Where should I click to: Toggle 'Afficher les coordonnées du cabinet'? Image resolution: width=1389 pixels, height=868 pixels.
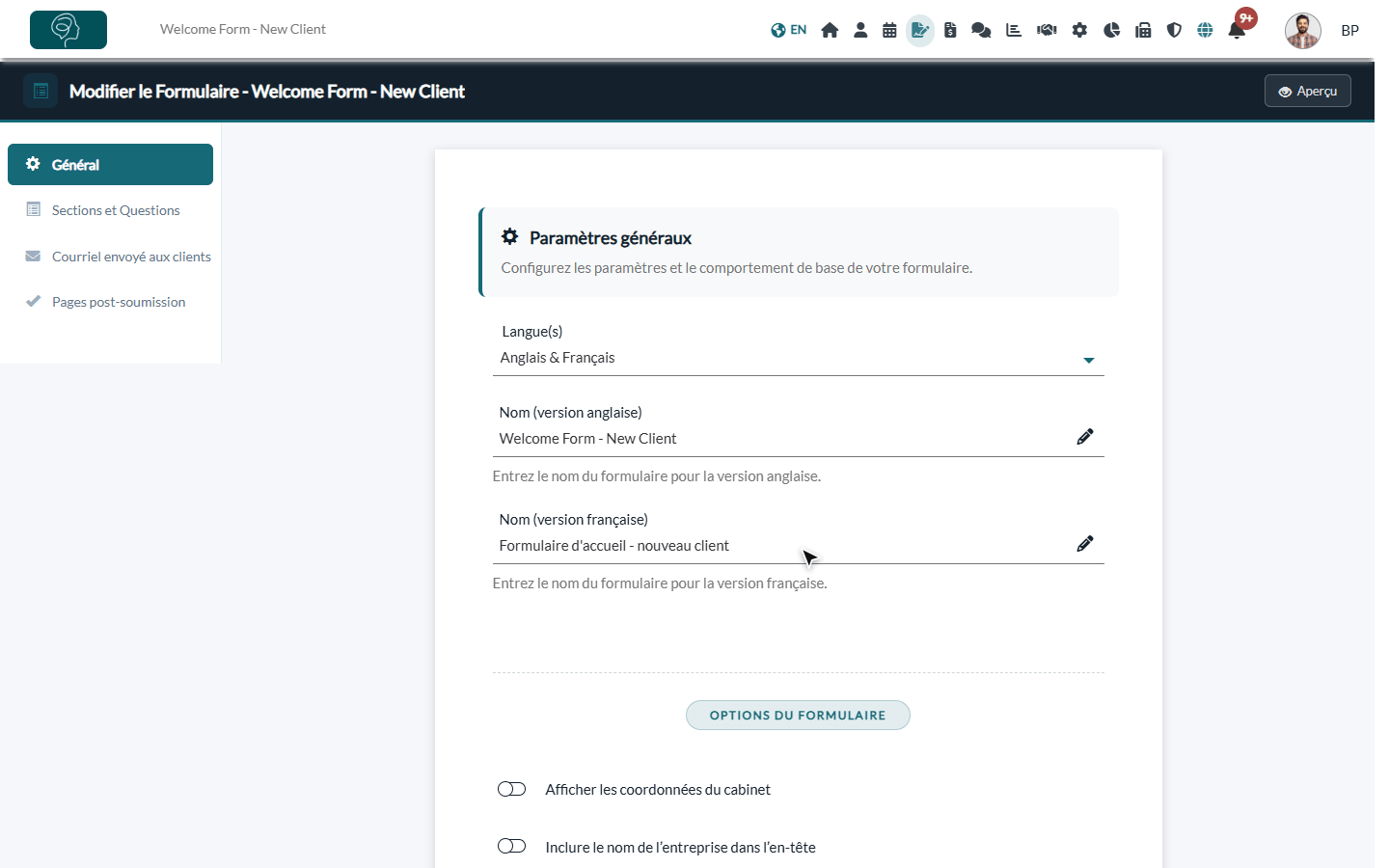pos(511,789)
